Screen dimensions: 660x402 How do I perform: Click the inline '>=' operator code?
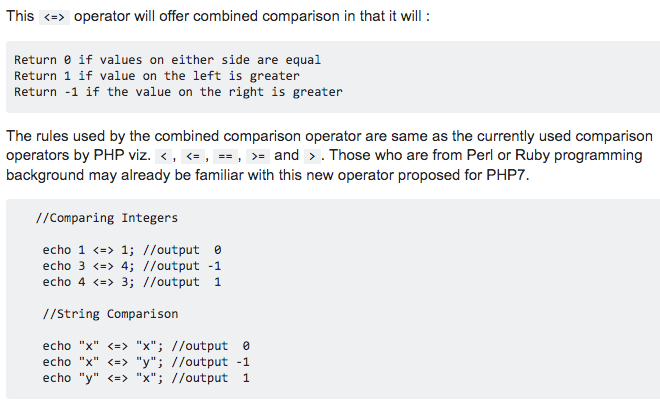click(x=258, y=156)
